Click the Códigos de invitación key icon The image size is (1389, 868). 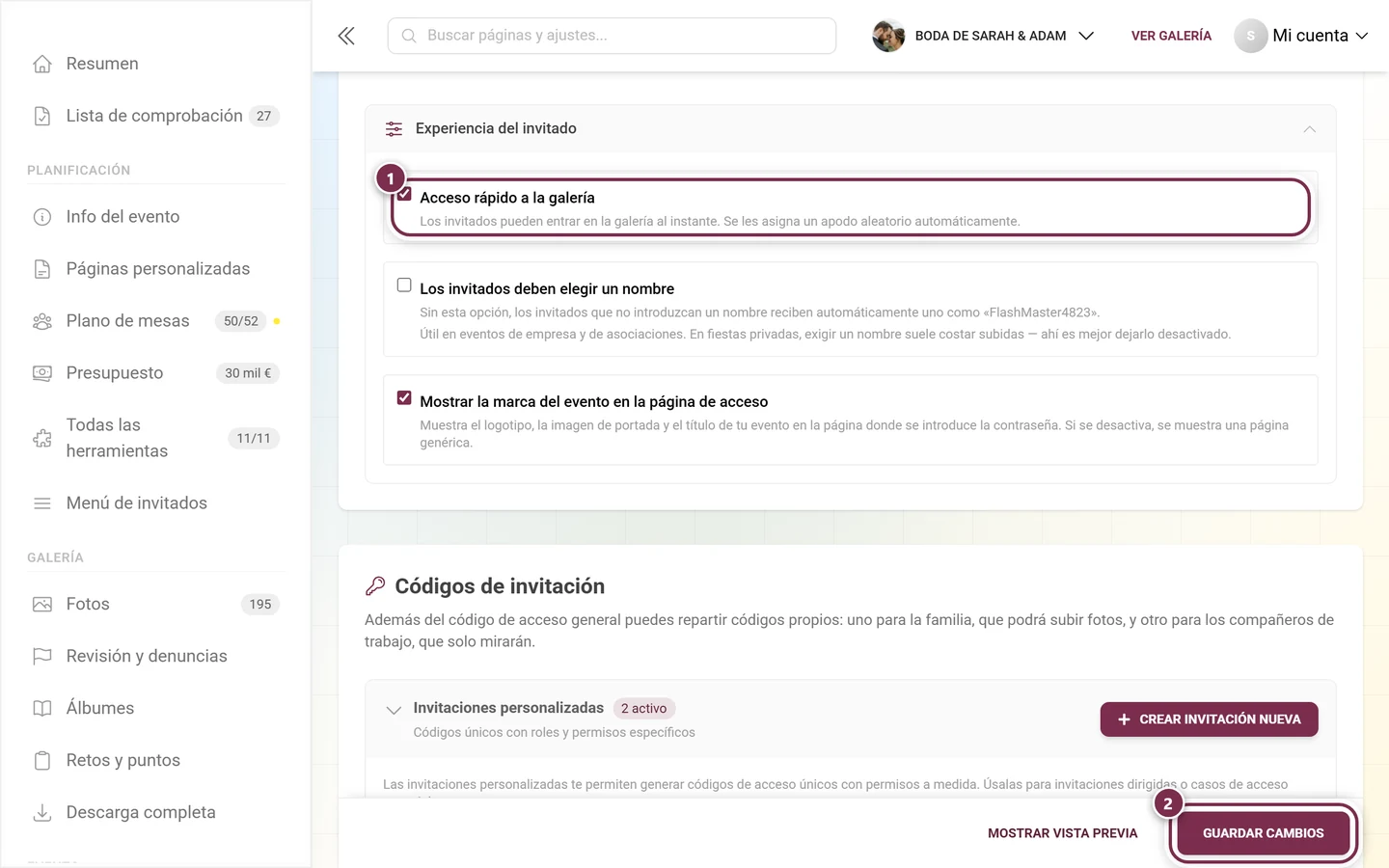click(x=375, y=586)
